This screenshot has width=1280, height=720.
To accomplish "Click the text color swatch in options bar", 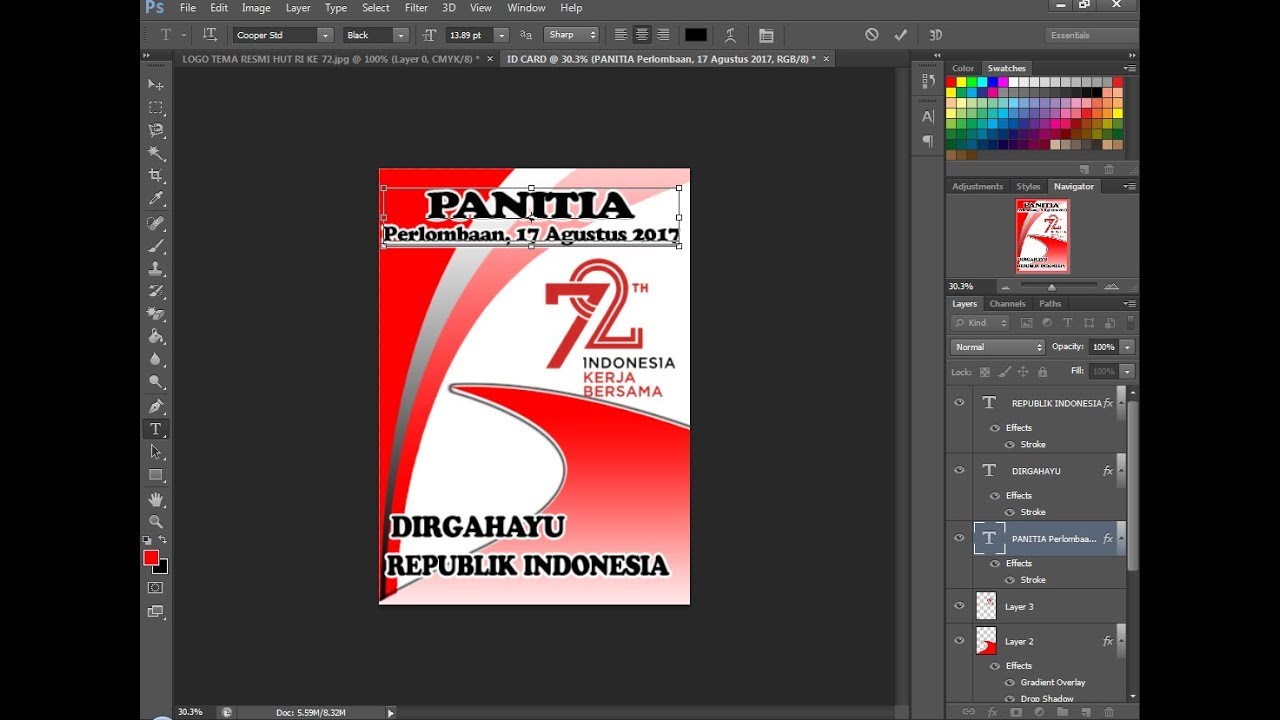I will point(696,35).
